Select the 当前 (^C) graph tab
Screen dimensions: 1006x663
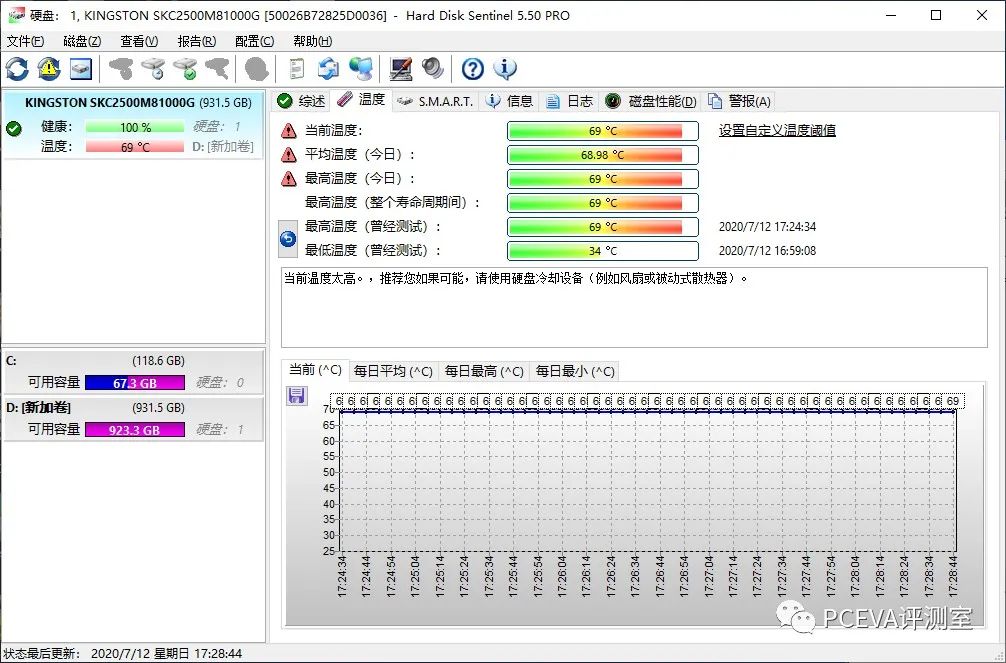(315, 370)
